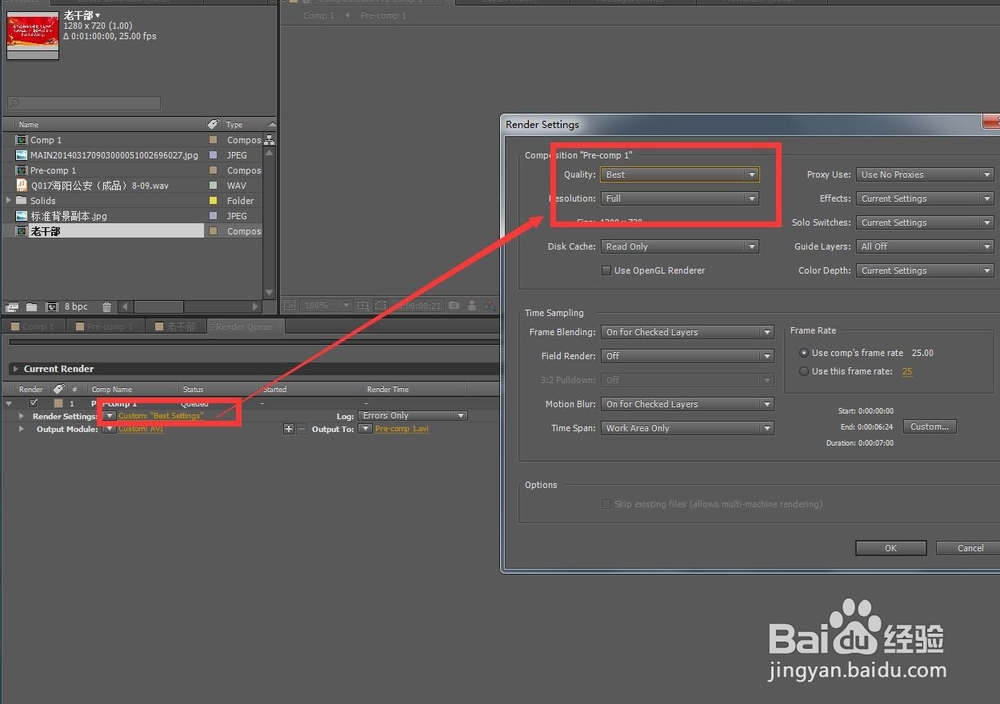Viewport: 1000px width, 704px height.
Task: Click OK in Render Settings dialog
Action: click(891, 548)
